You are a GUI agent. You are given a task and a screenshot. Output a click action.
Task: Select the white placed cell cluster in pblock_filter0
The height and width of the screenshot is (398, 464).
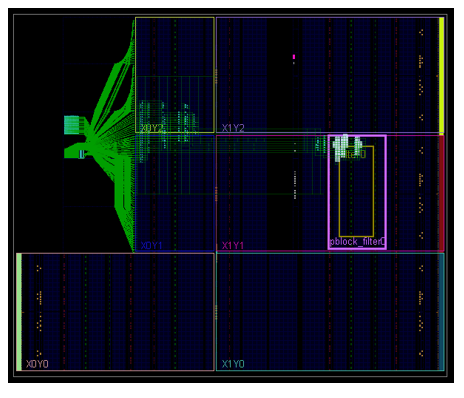click(347, 147)
